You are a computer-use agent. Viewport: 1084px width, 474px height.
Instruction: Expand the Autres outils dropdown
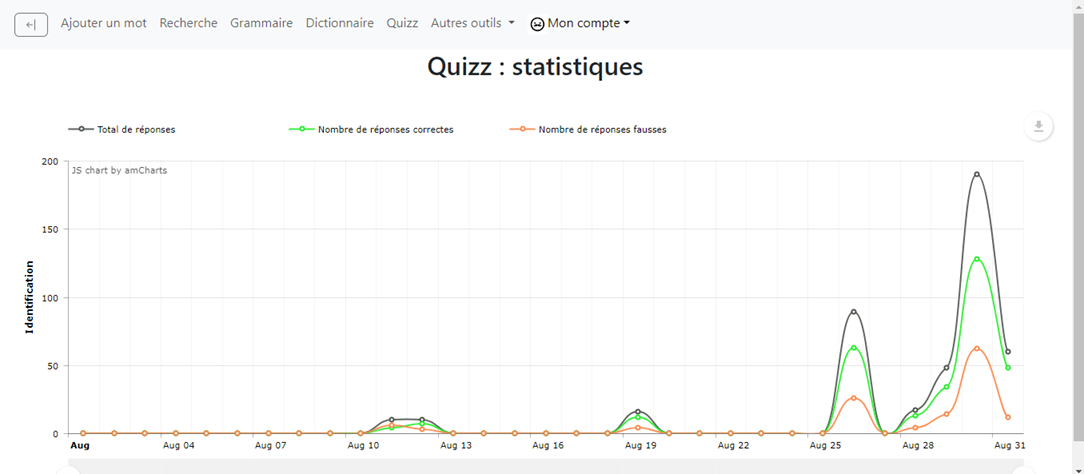(x=472, y=23)
